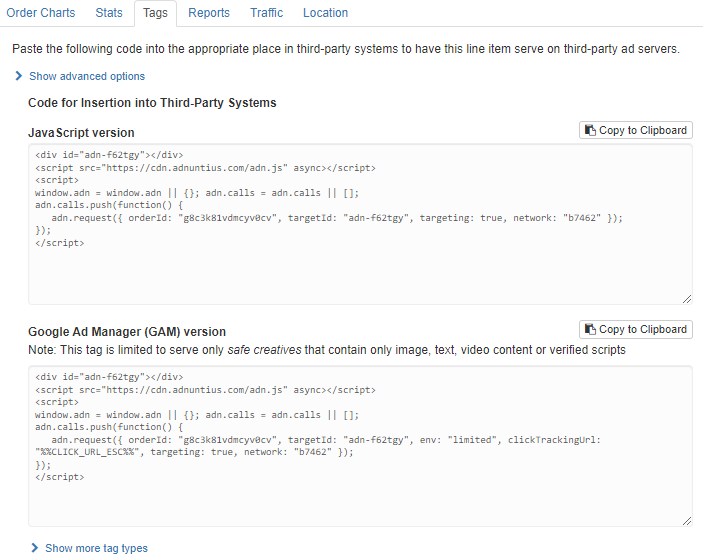Click the chevron beside Show advanced options
This screenshot has width=703, height=557.
(19, 76)
